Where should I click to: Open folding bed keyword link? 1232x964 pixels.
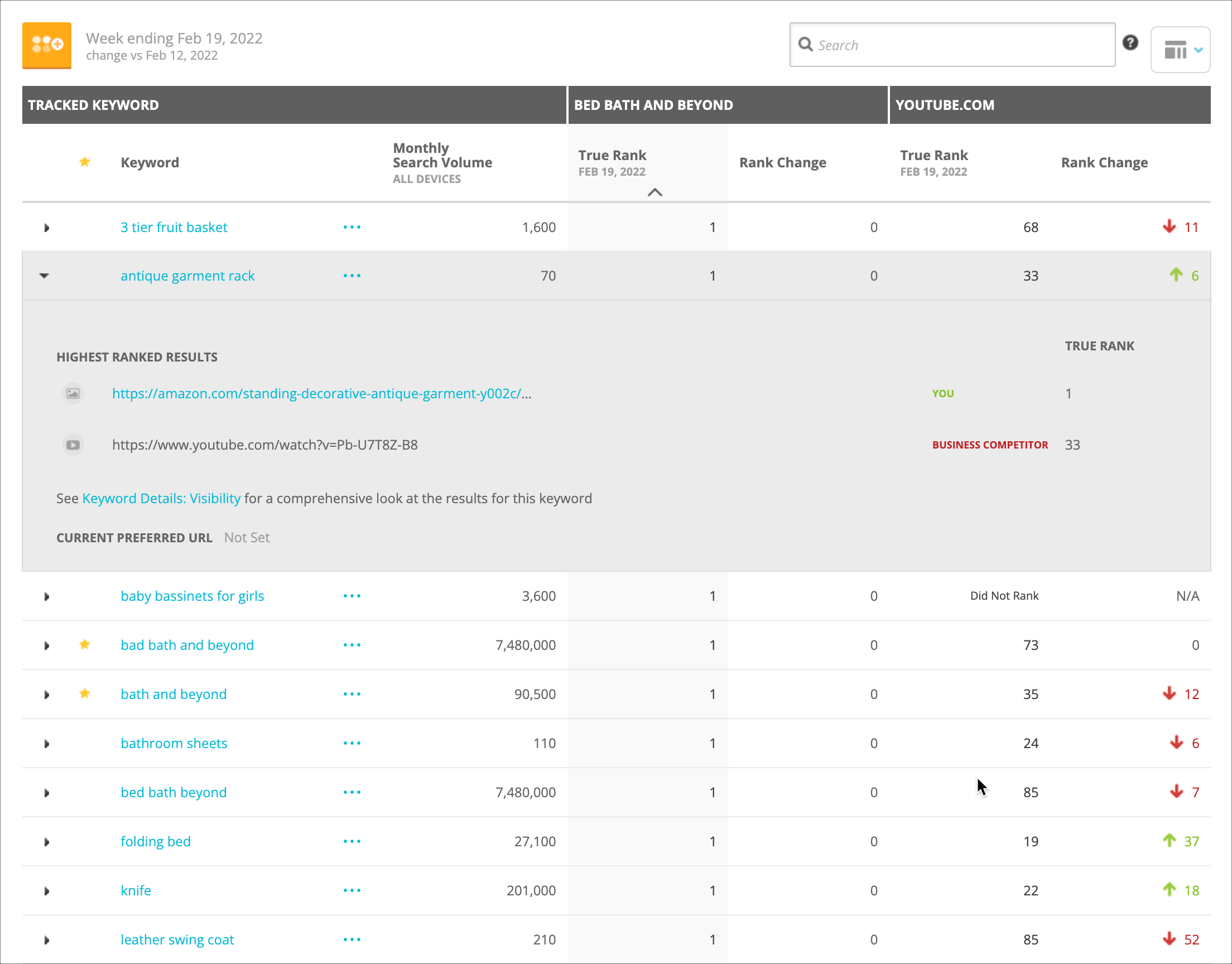156,841
